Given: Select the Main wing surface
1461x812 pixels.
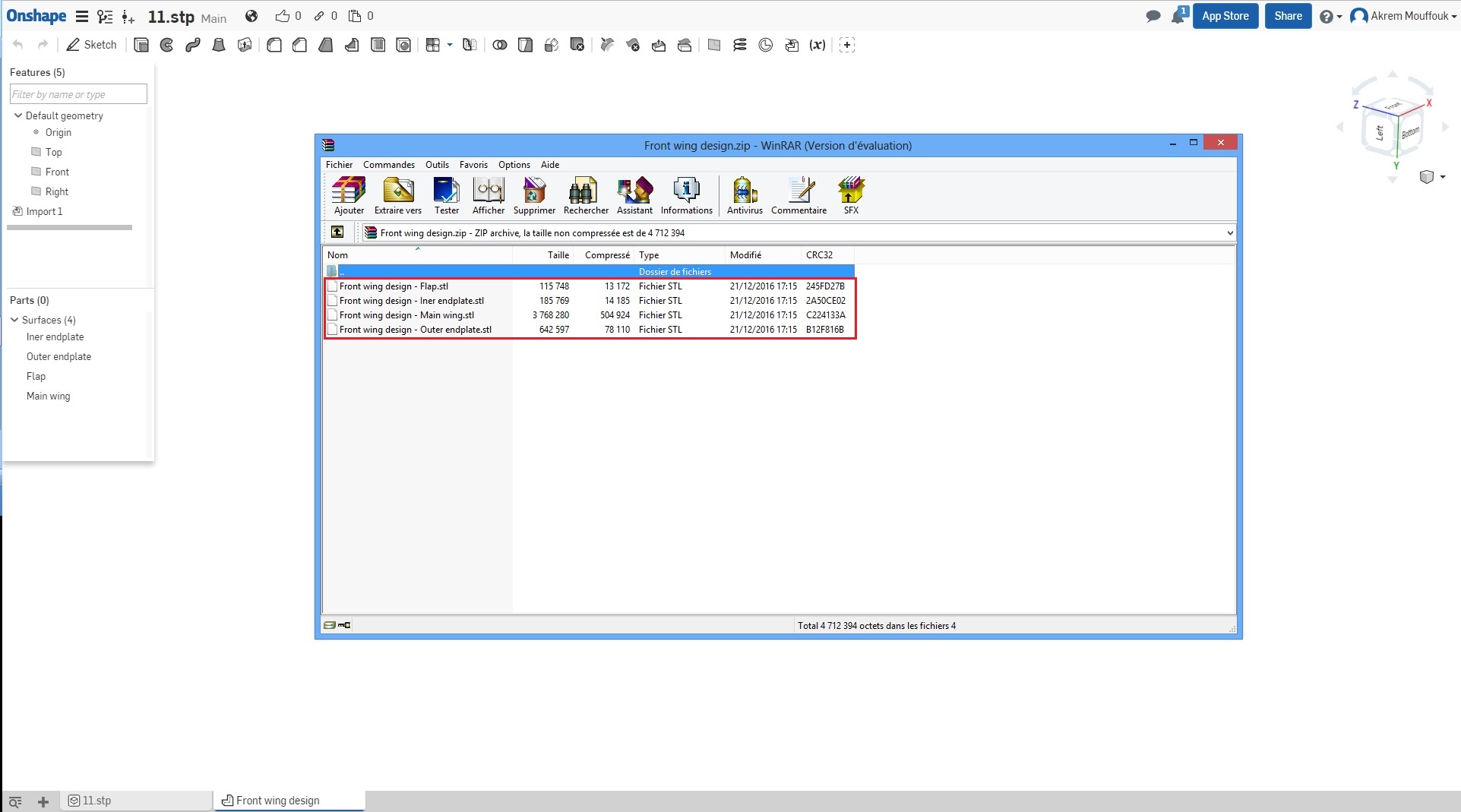Looking at the screenshot, I should (48, 396).
